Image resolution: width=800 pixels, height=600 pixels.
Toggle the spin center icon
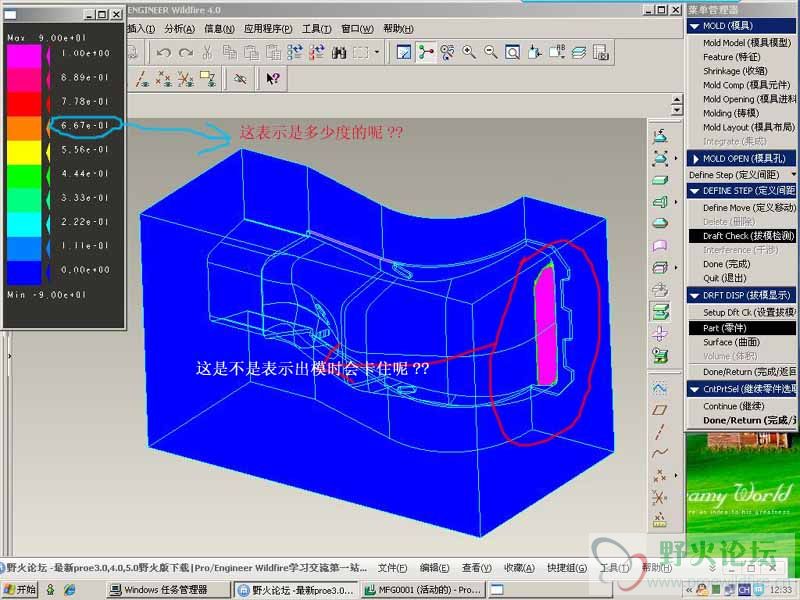click(426, 53)
